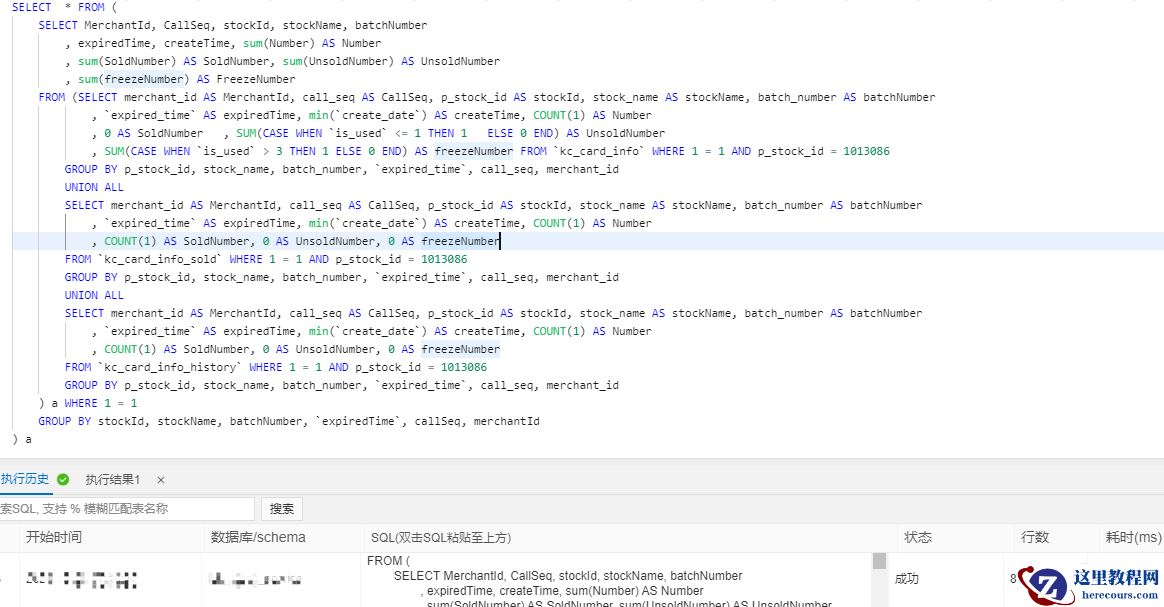Click the kc_card_info_history table name

tap(170, 367)
